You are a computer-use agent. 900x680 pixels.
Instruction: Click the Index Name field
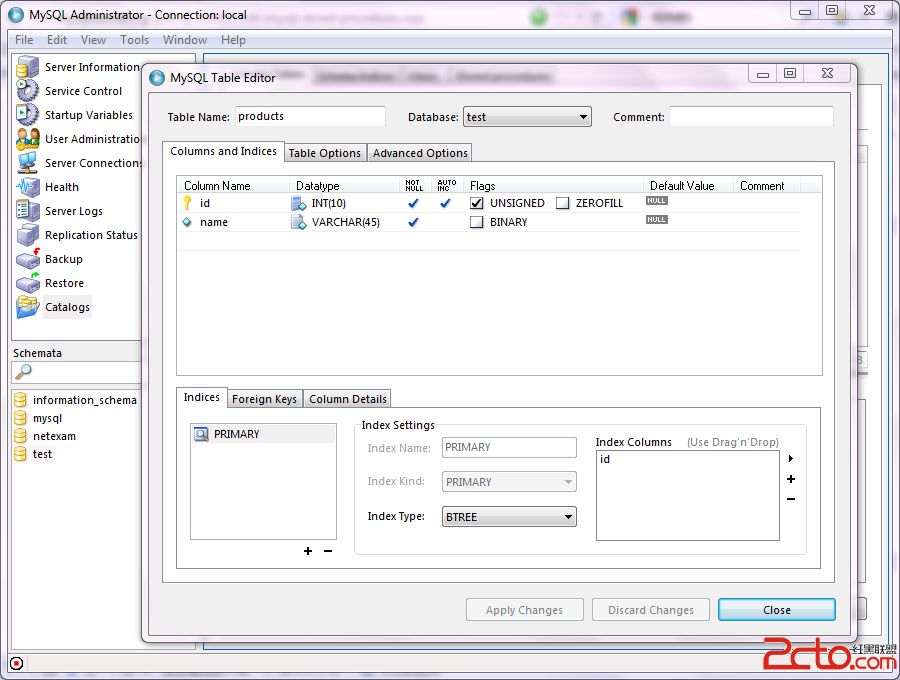(509, 448)
